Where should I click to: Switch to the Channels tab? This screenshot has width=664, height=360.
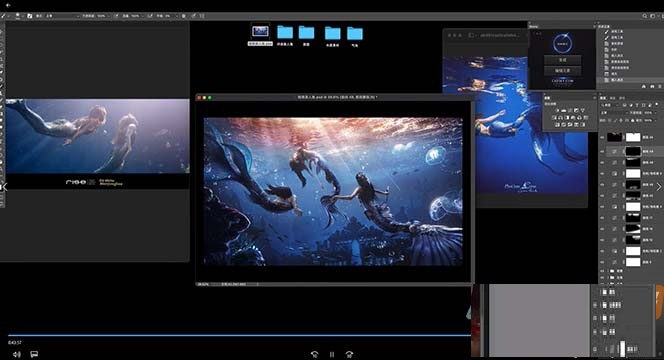[x=612, y=98]
